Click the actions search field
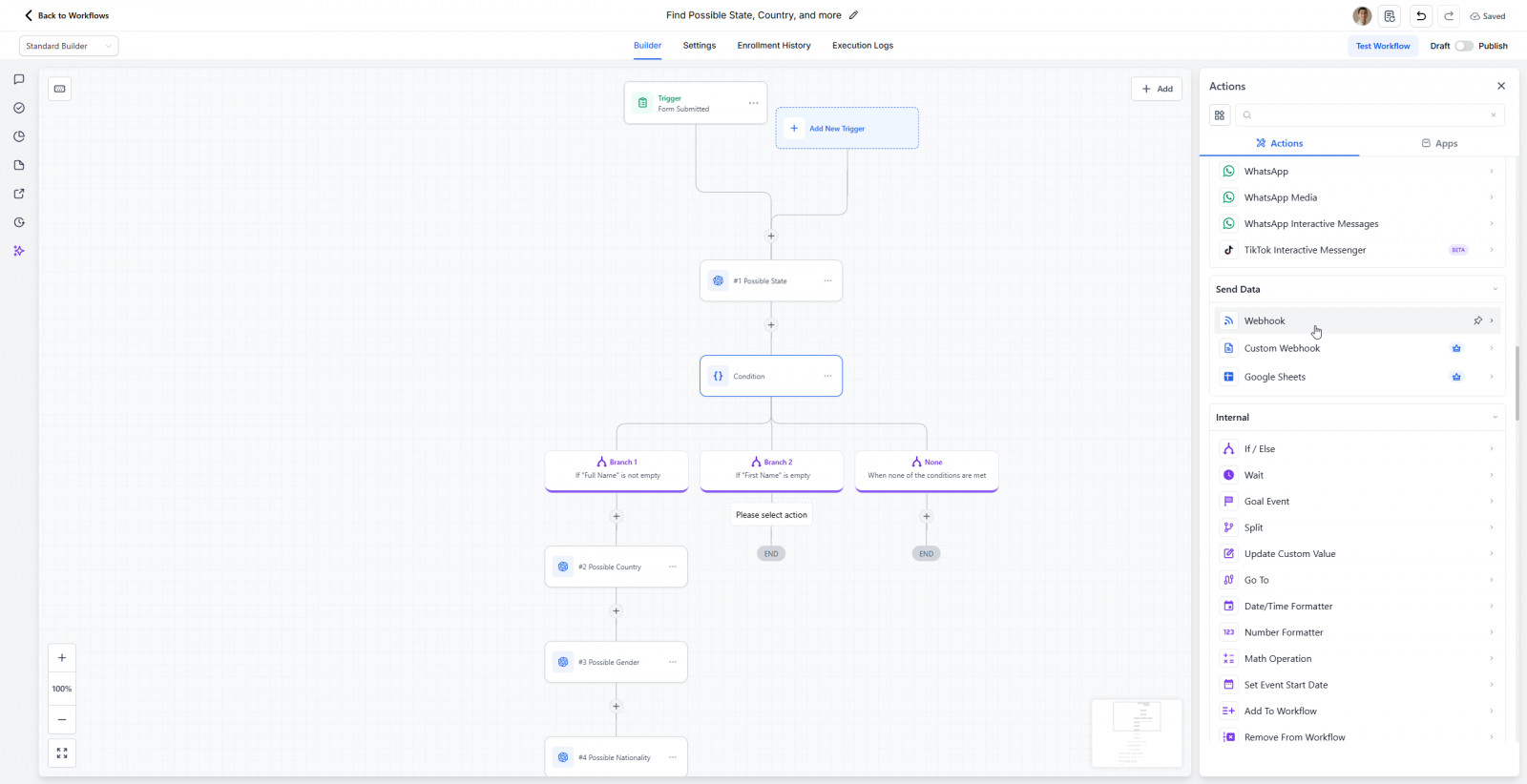This screenshot has width=1527, height=784. click(1370, 115)
